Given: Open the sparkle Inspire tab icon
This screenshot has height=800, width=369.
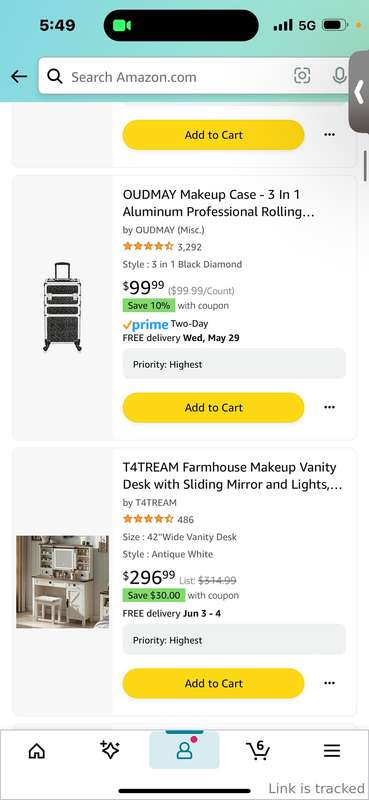Looking at the screenshot, I should coord(110,749).
